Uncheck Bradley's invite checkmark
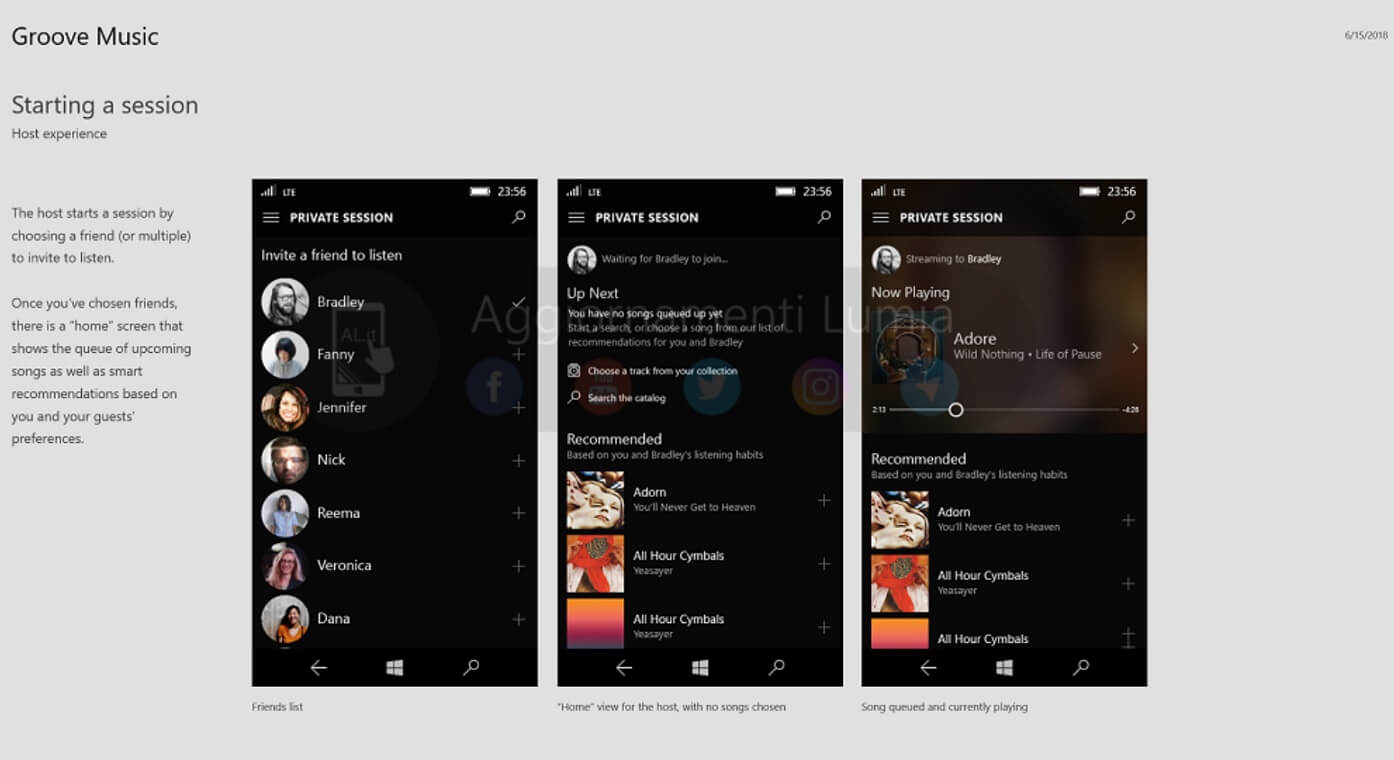 tap(518, 301)
